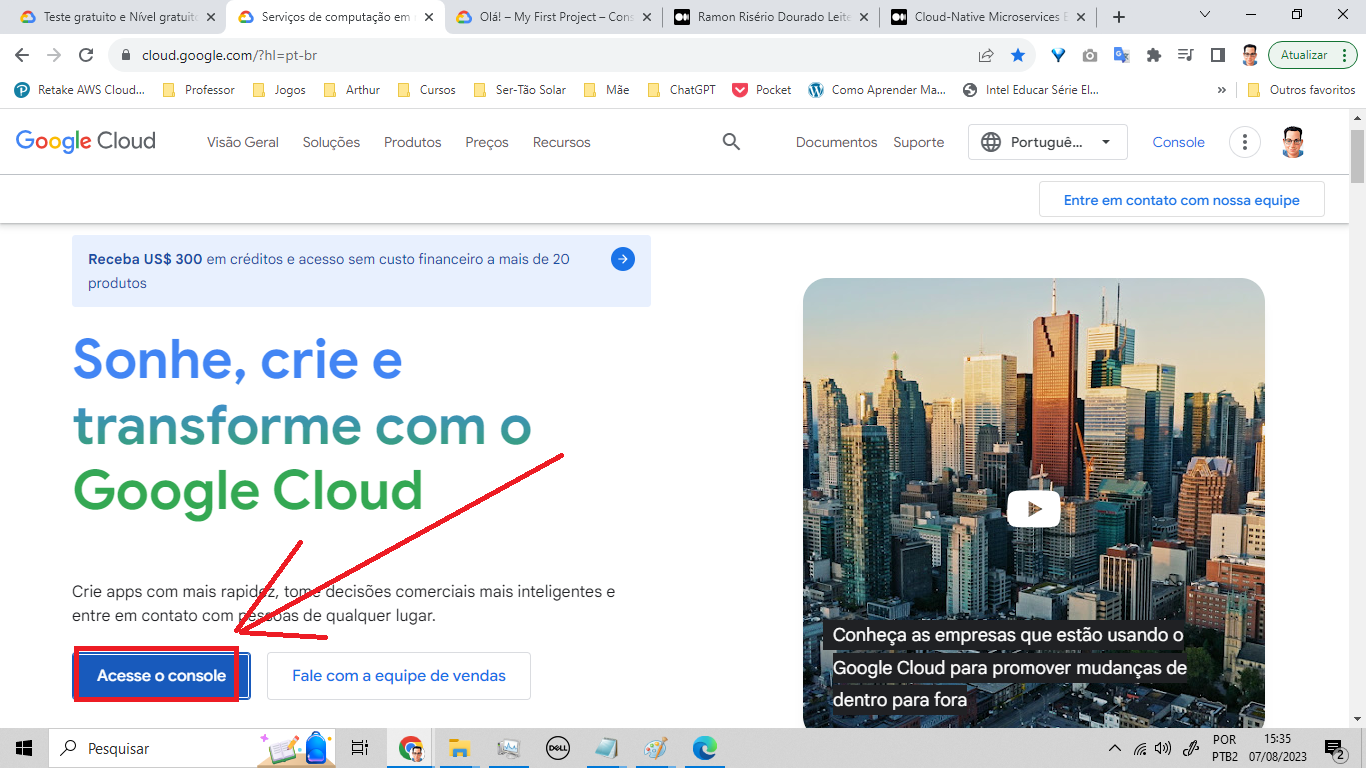Open the Retake AWS Cloud bookmark
Viewport: 1366px width, 768px height.
pyautogui.click(x=80, y=90)
